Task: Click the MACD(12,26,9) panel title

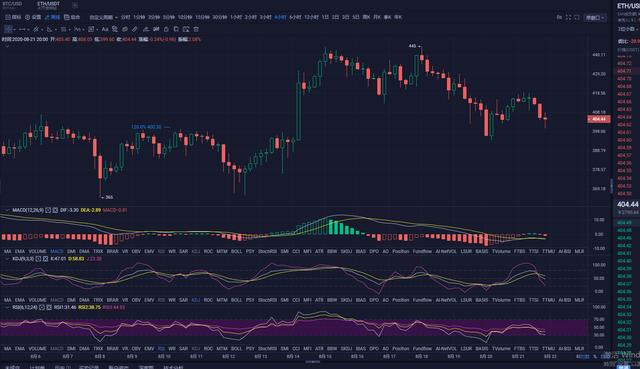Action: (28, 210)
